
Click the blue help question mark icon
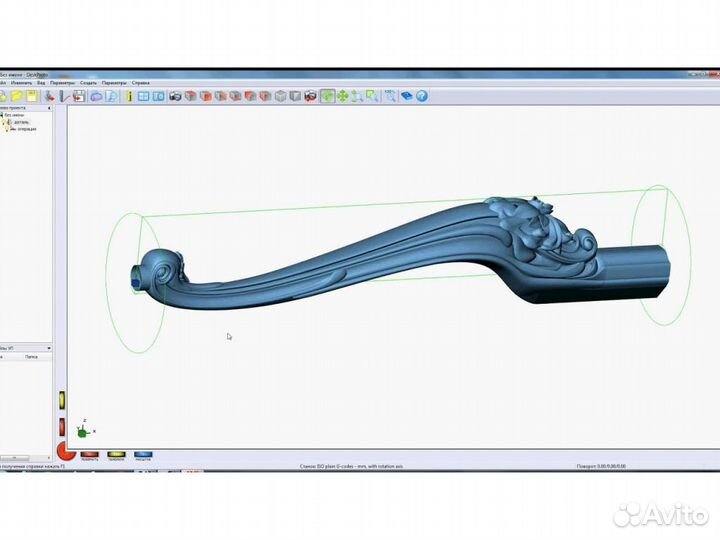click(422, 96)
